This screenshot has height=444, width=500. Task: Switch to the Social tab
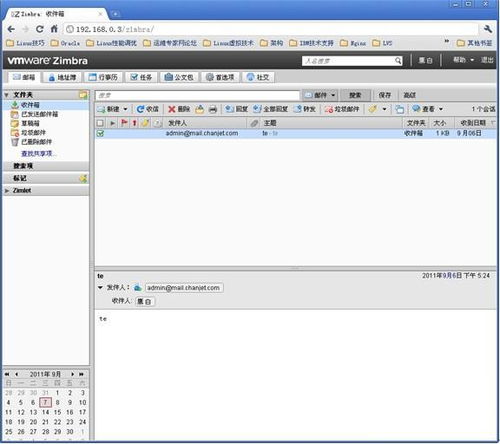point(258,77)
